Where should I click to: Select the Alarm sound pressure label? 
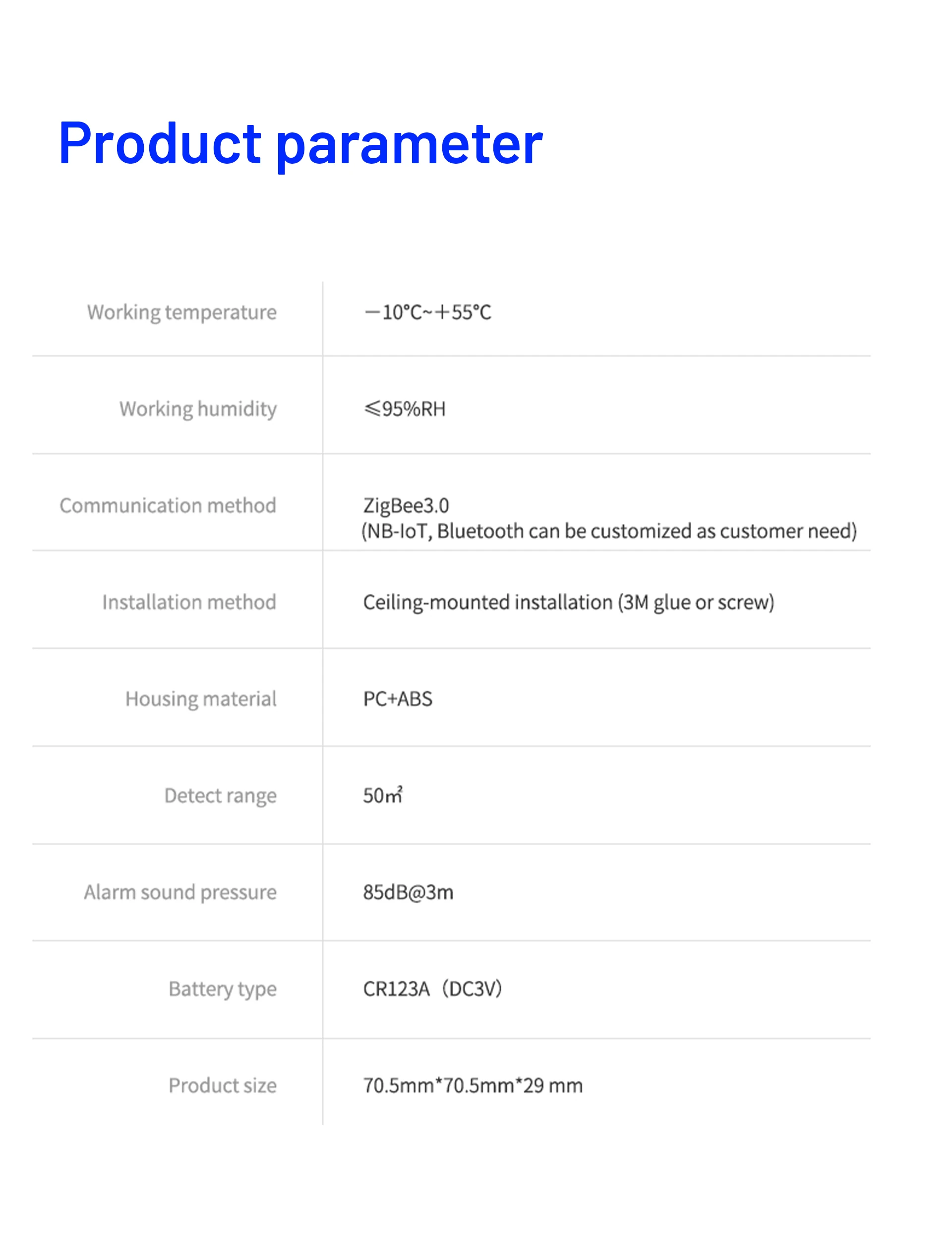click(180, 892)
